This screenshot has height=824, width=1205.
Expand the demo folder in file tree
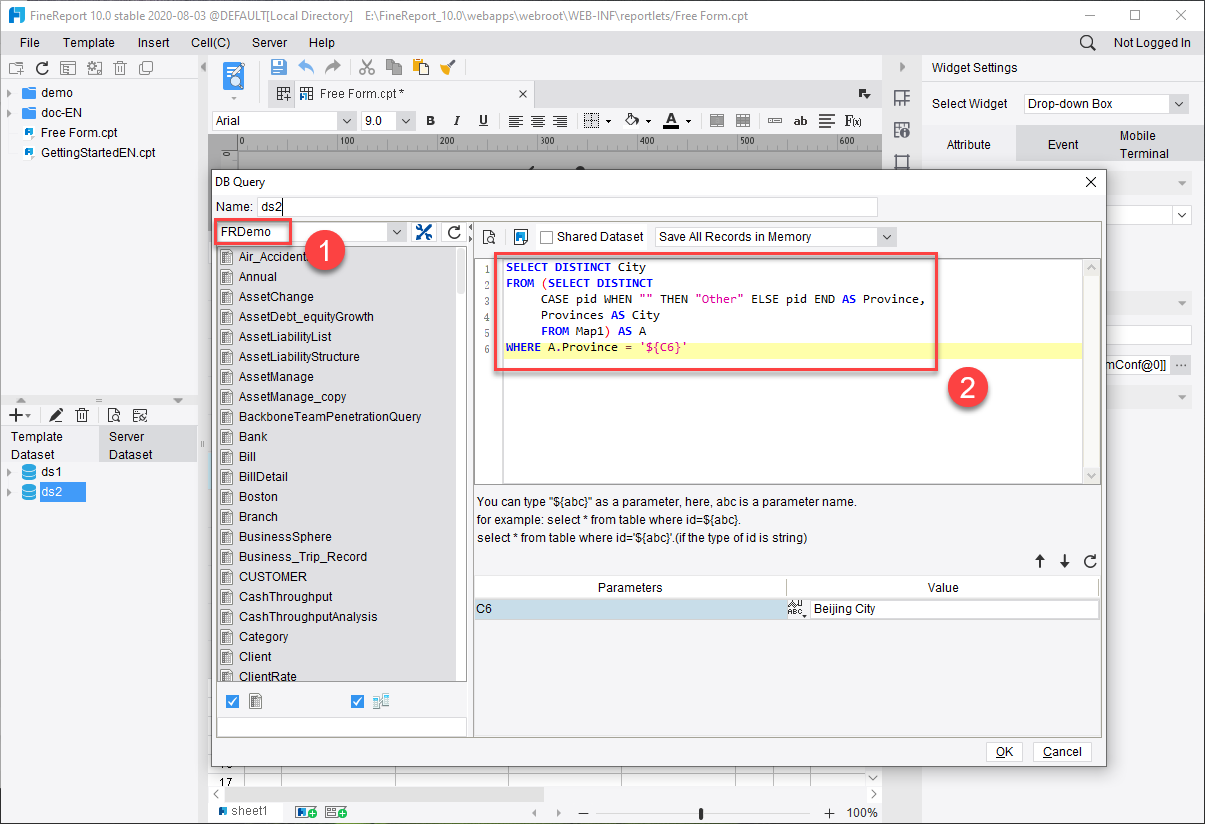(9, 93)
